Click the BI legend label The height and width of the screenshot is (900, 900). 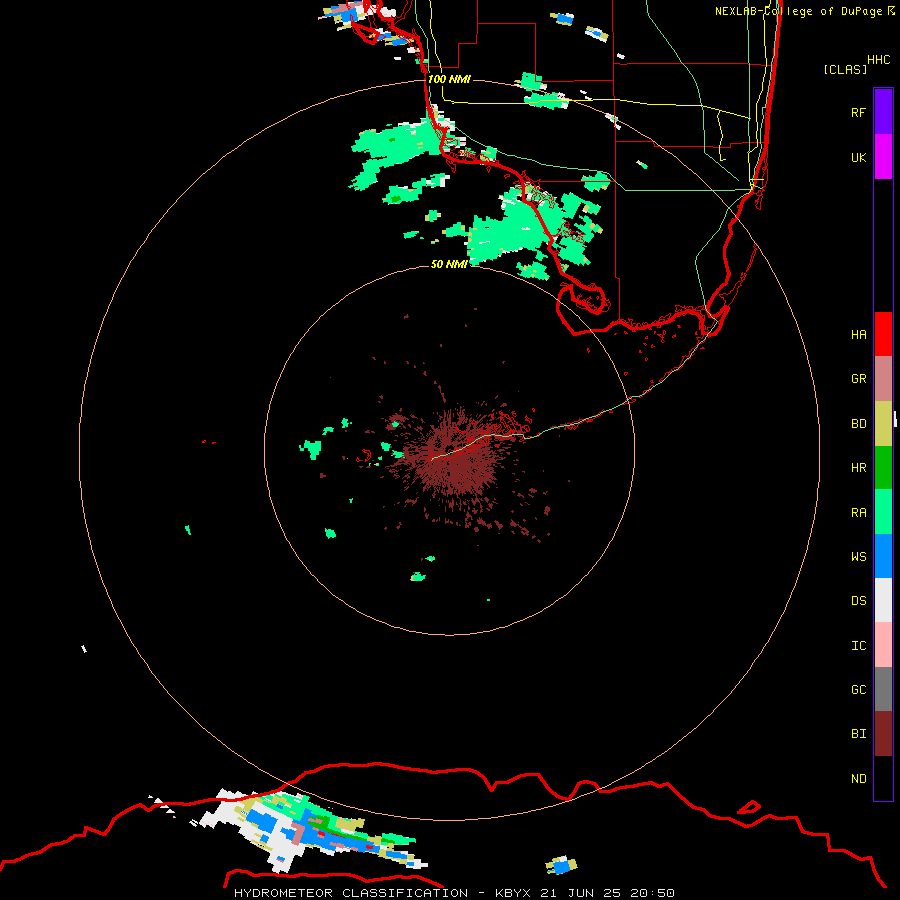(858, 734)
